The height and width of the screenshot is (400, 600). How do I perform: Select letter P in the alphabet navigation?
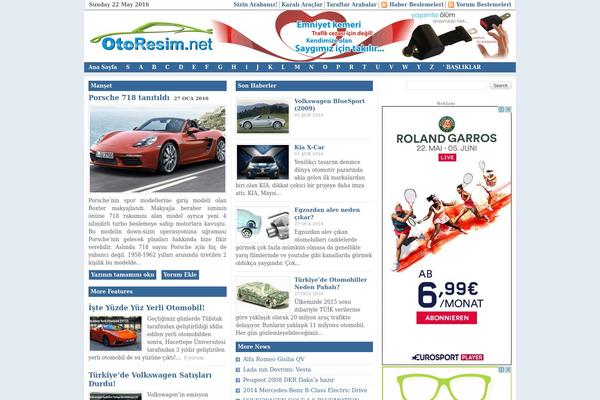(338, 67)
